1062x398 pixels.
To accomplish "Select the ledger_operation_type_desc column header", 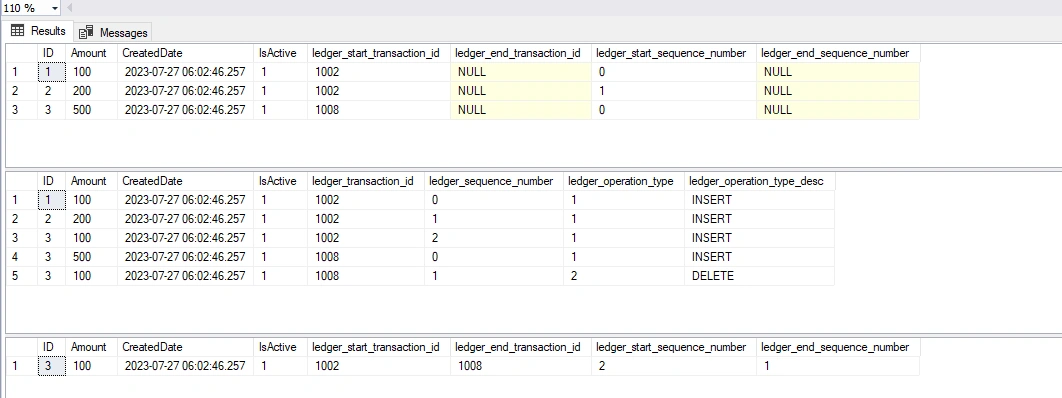I will coord(759,181).
